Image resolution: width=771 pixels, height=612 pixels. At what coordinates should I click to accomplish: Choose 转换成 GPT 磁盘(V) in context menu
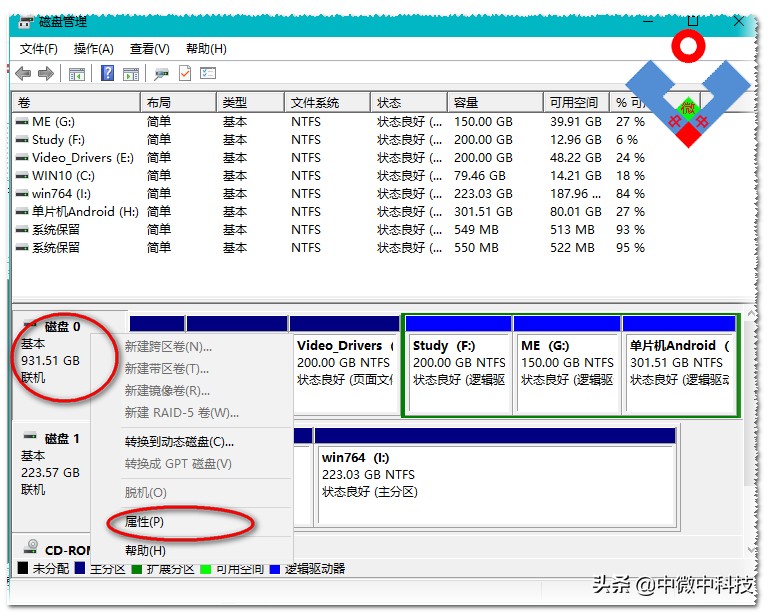[178, 464]
